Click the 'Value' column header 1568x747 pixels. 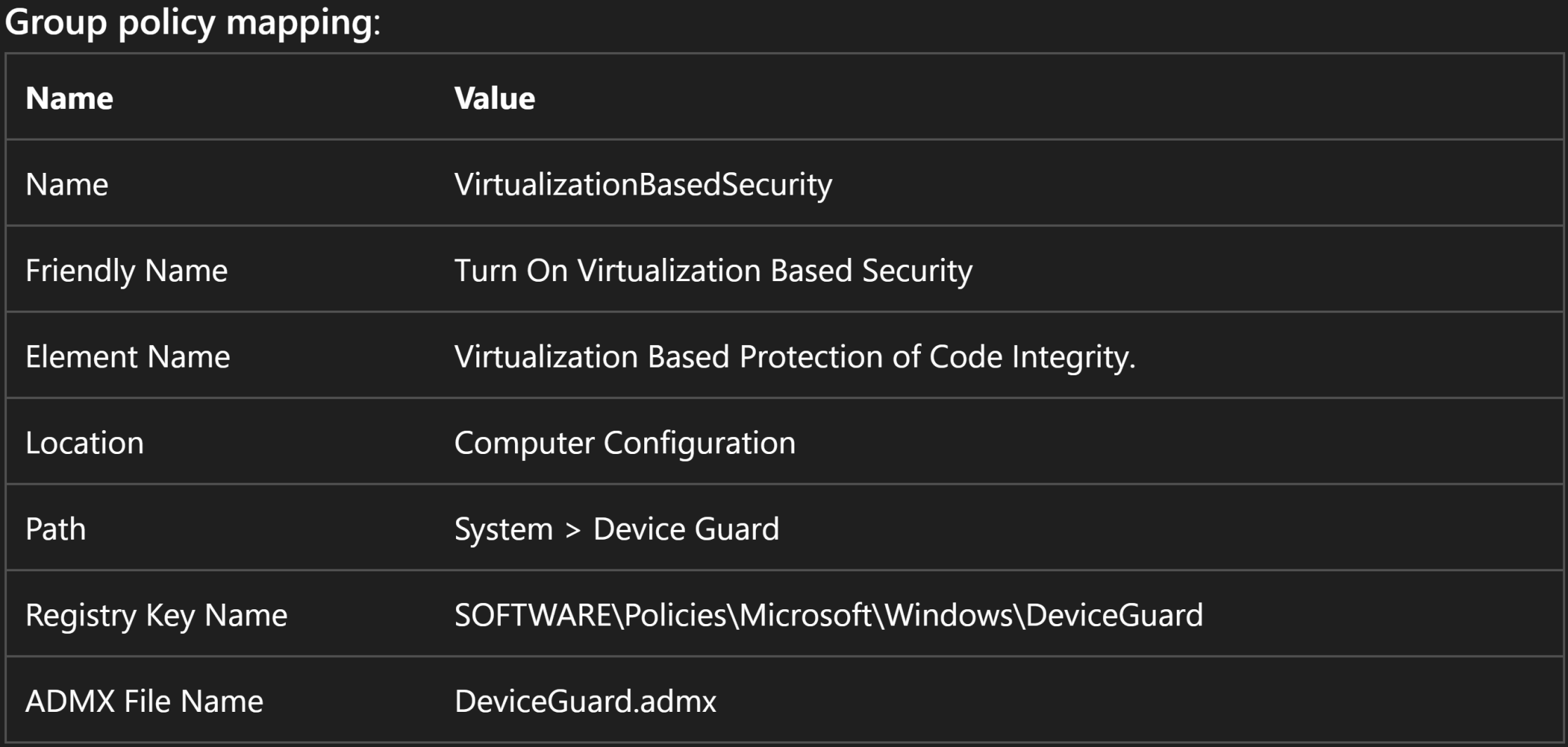click(495, 98)
